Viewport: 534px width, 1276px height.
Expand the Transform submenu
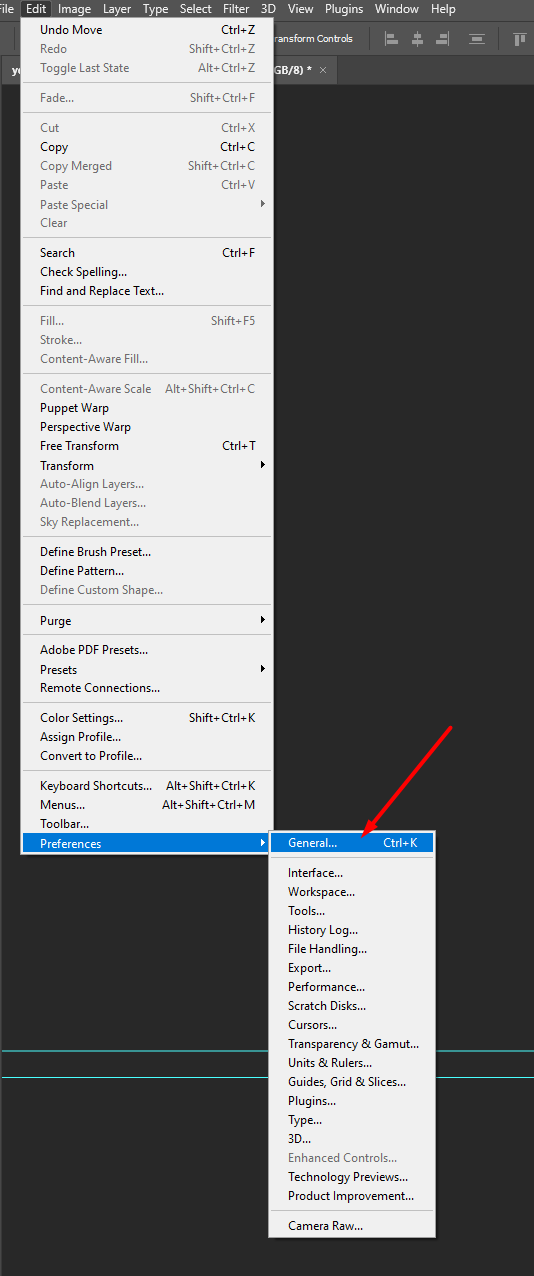[147, 466]
